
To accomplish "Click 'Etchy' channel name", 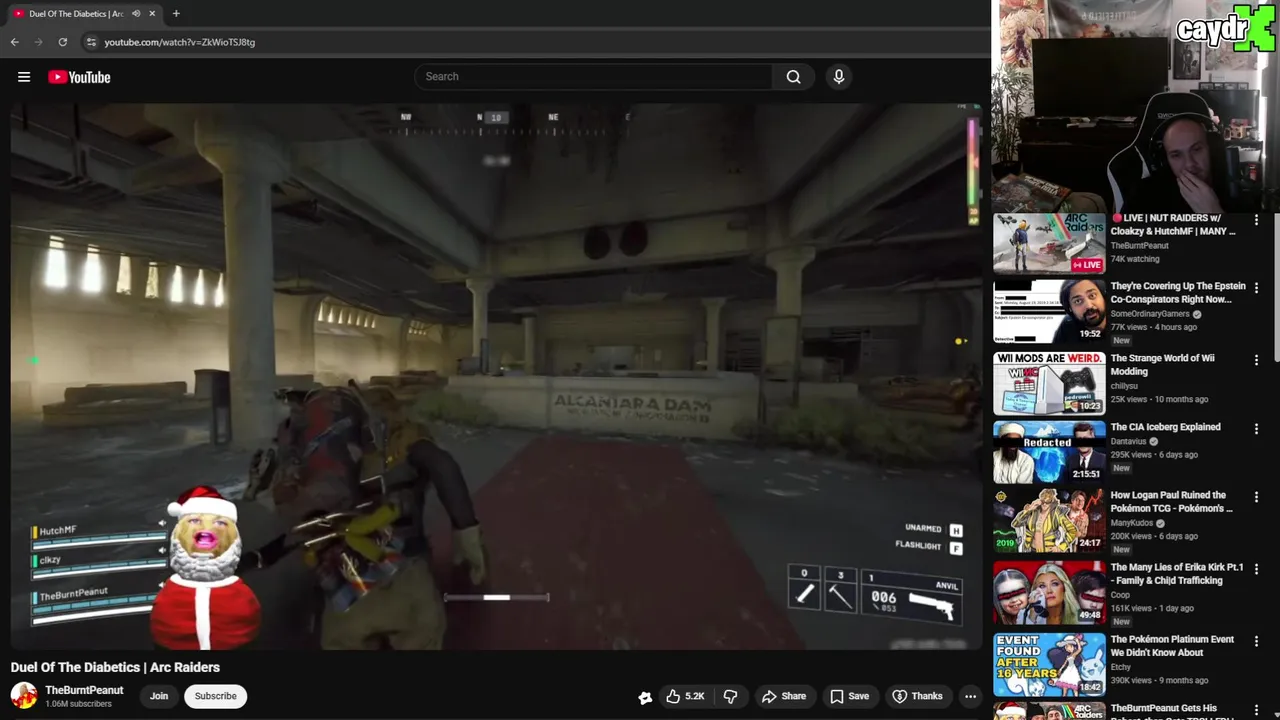I will click(x=1121, y=667).
